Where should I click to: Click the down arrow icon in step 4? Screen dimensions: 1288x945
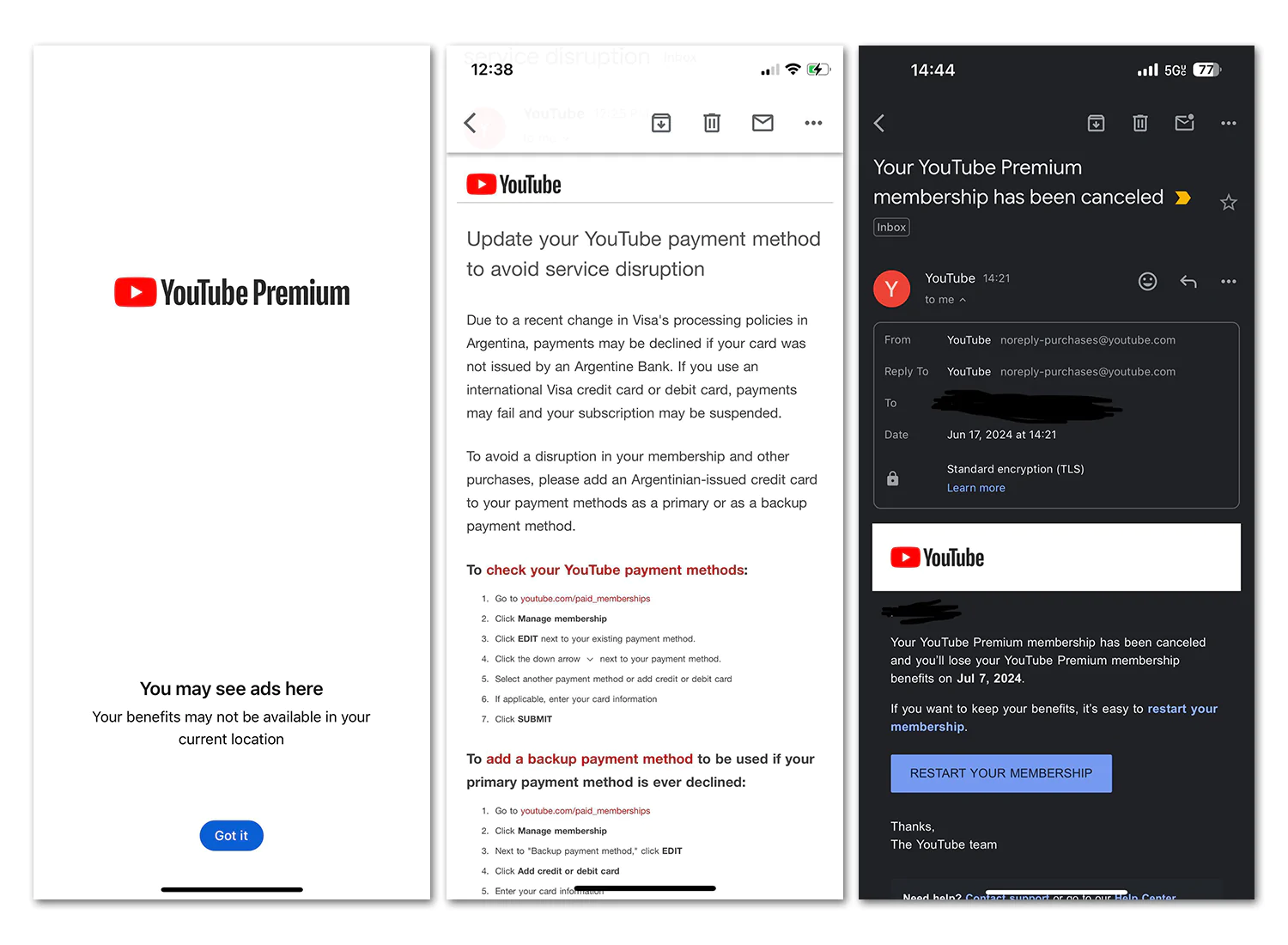point(590,660)
